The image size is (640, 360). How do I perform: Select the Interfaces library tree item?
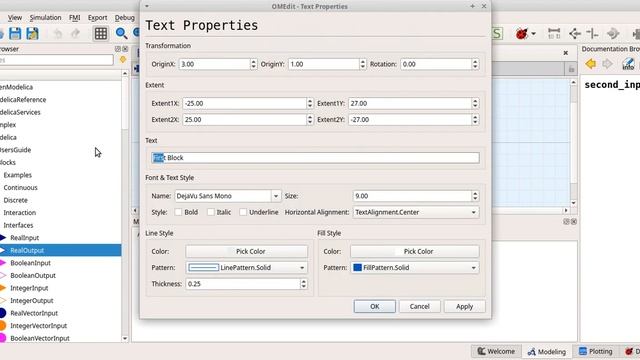(18, 225)
